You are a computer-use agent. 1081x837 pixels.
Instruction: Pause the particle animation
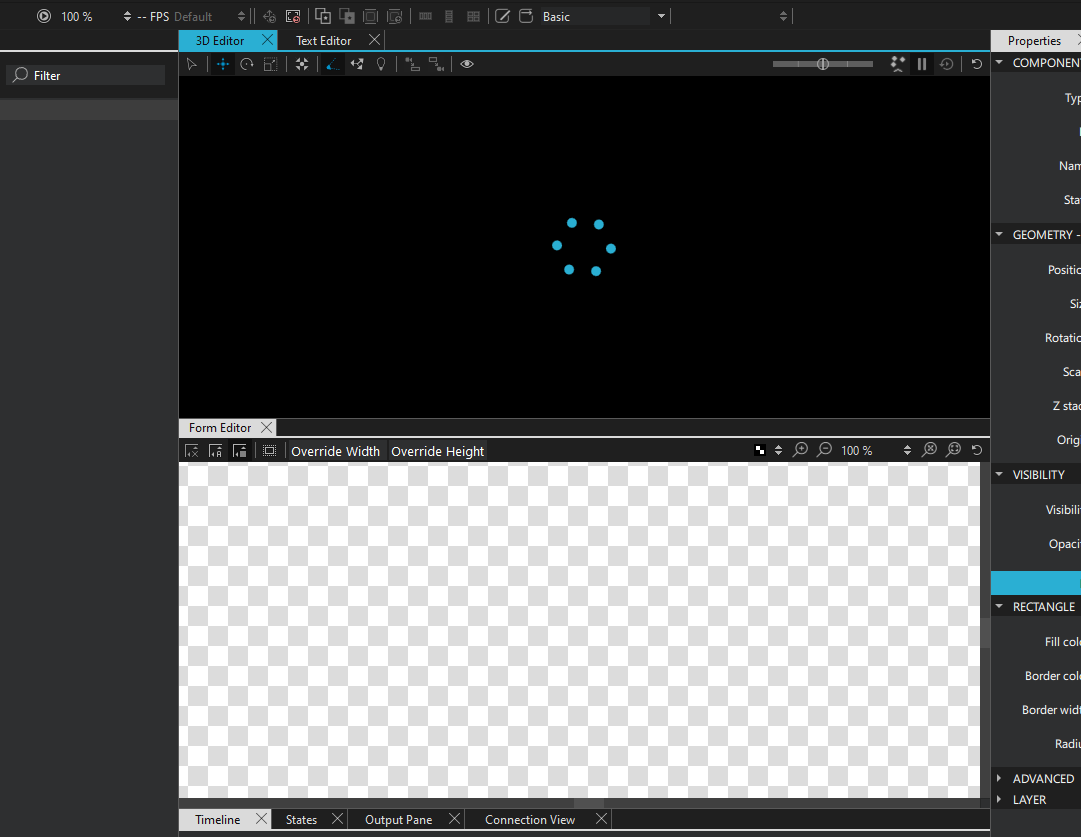click(x=921, y=64)
